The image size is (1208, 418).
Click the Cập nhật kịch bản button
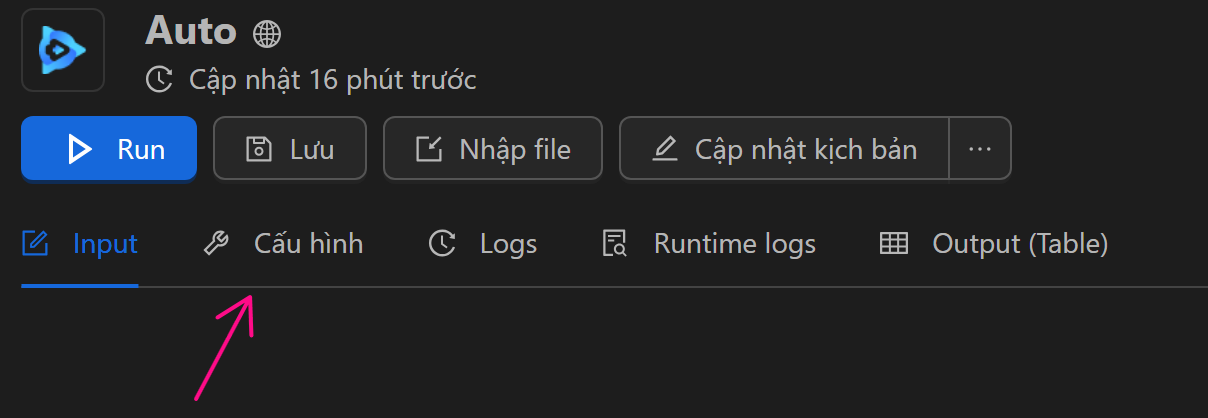point(784,149)
